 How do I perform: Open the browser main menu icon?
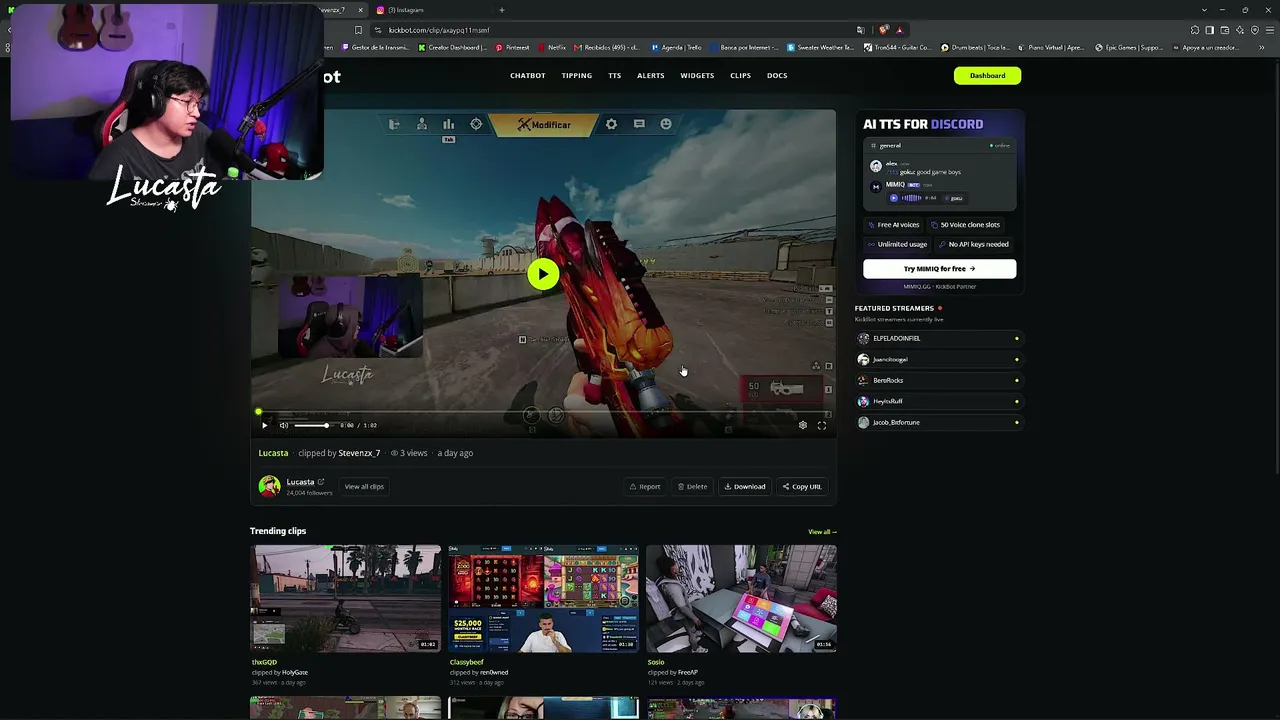coord(1269,30)
